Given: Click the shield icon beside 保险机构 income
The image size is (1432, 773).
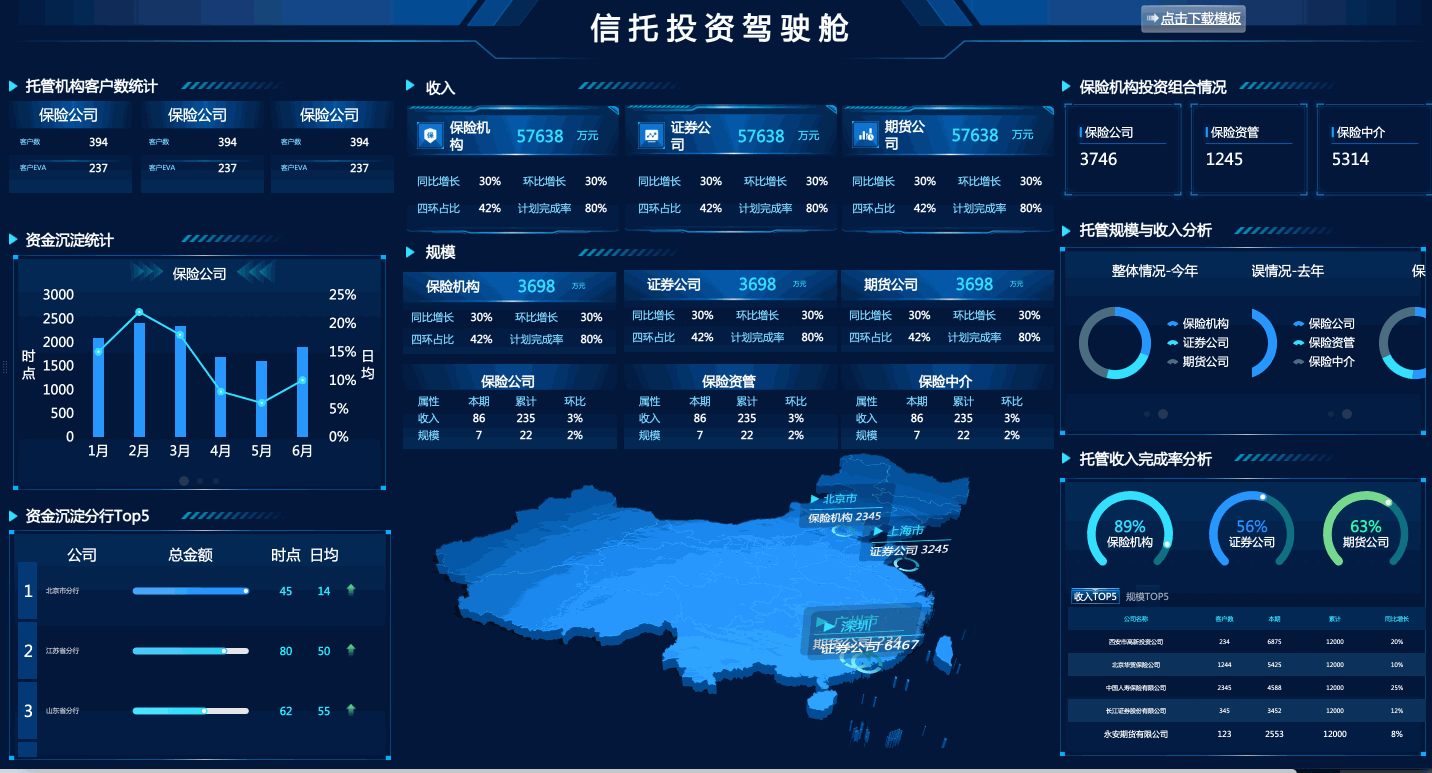Looking at the screenshot, I should pos(430,135).
